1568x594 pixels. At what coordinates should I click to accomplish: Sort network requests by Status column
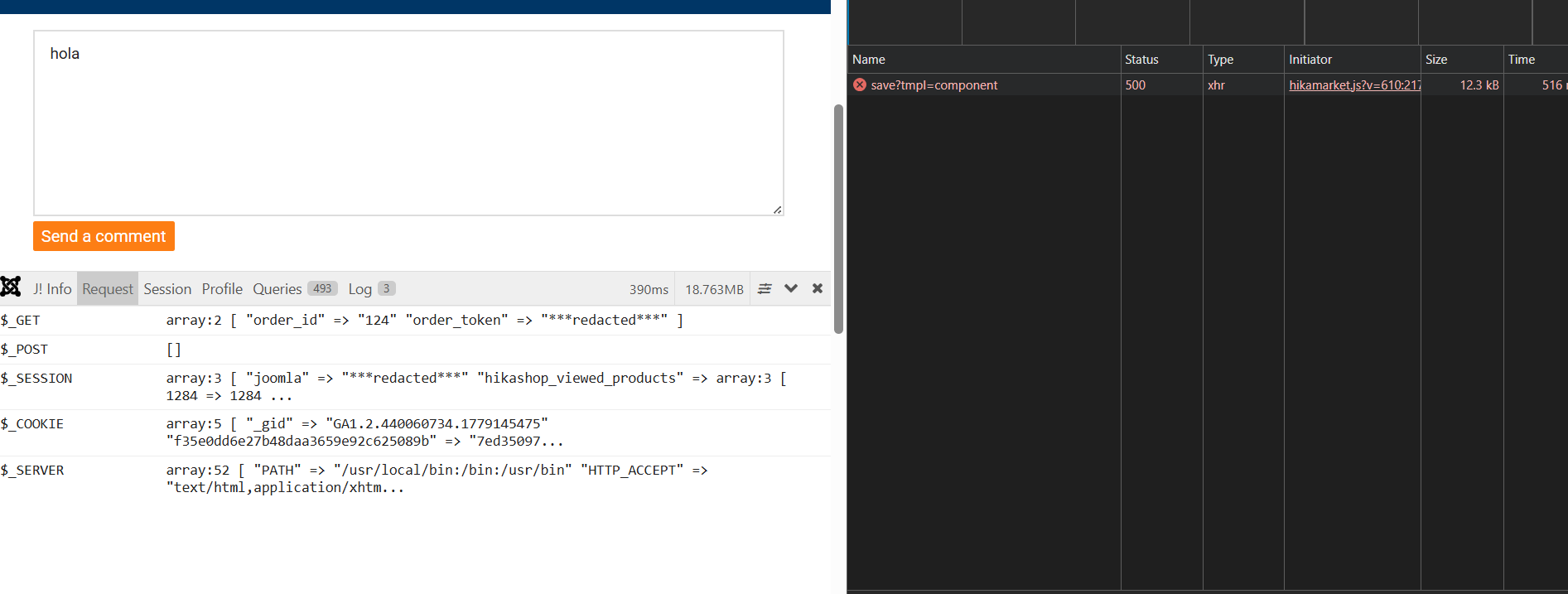click(1161, 60)
